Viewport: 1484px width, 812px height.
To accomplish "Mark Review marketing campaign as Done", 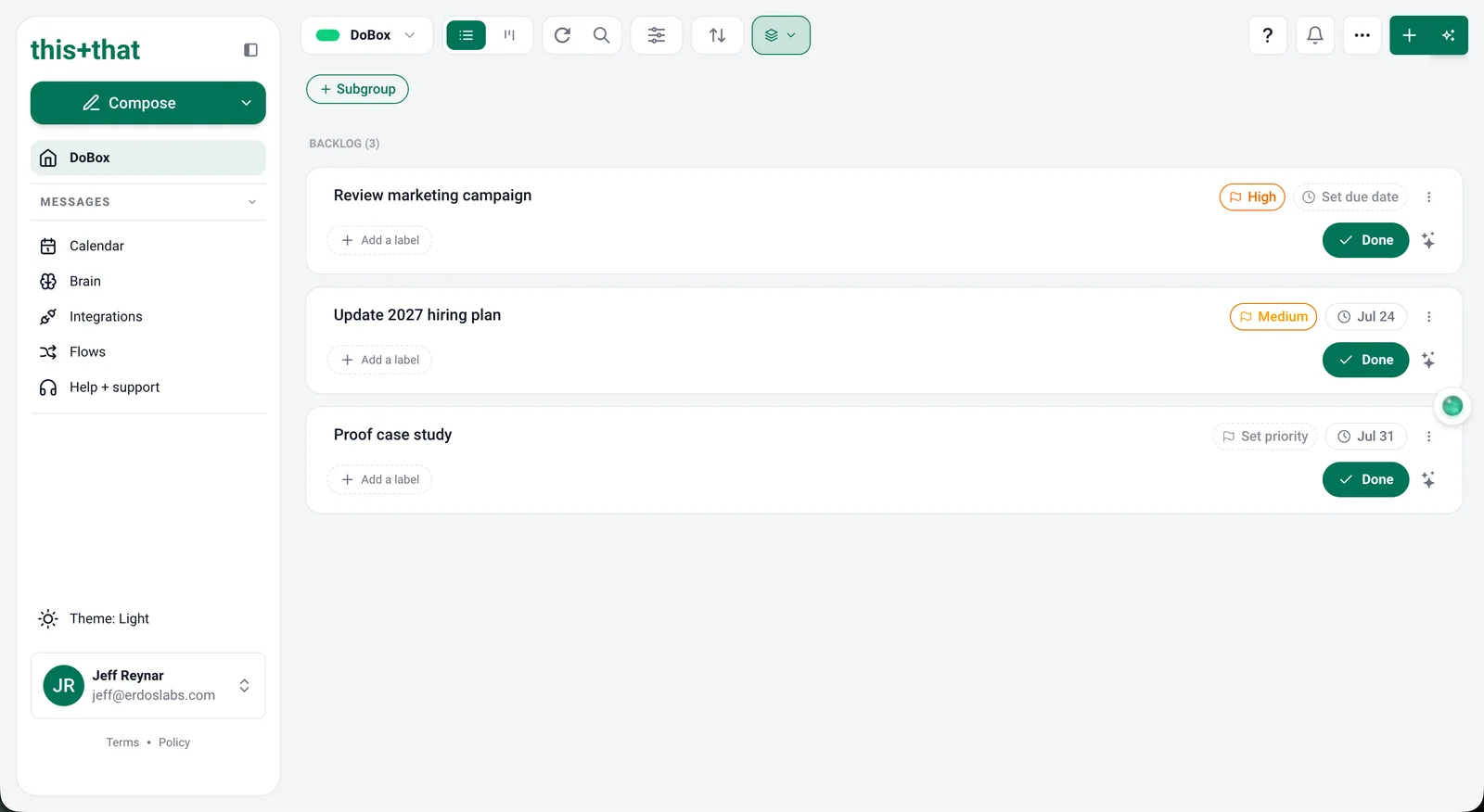I will [x=1365, y=240].
